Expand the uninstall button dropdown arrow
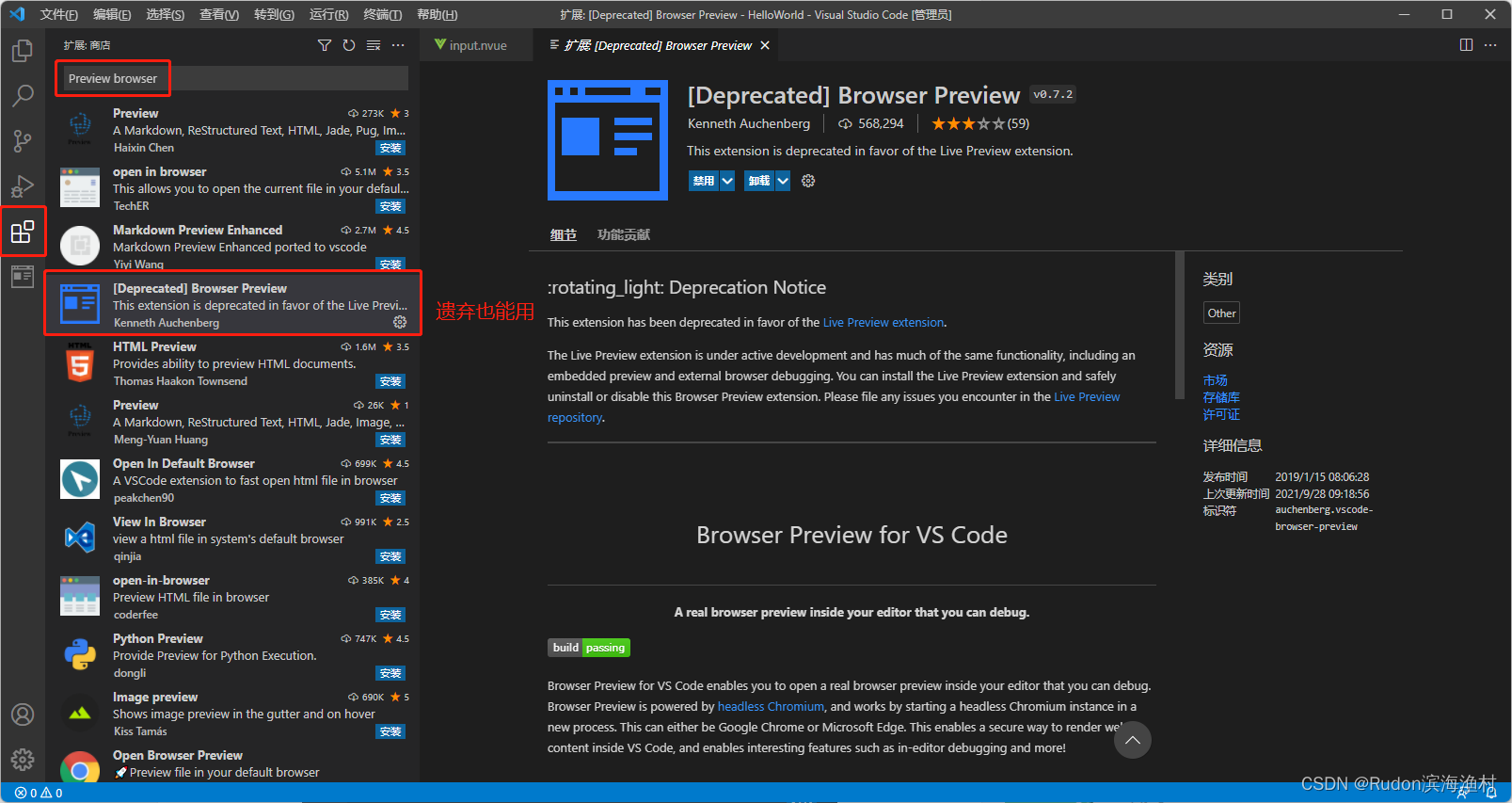Image resolution: width=1512 pixels, height=803 pixels. (x=783, y=181)
